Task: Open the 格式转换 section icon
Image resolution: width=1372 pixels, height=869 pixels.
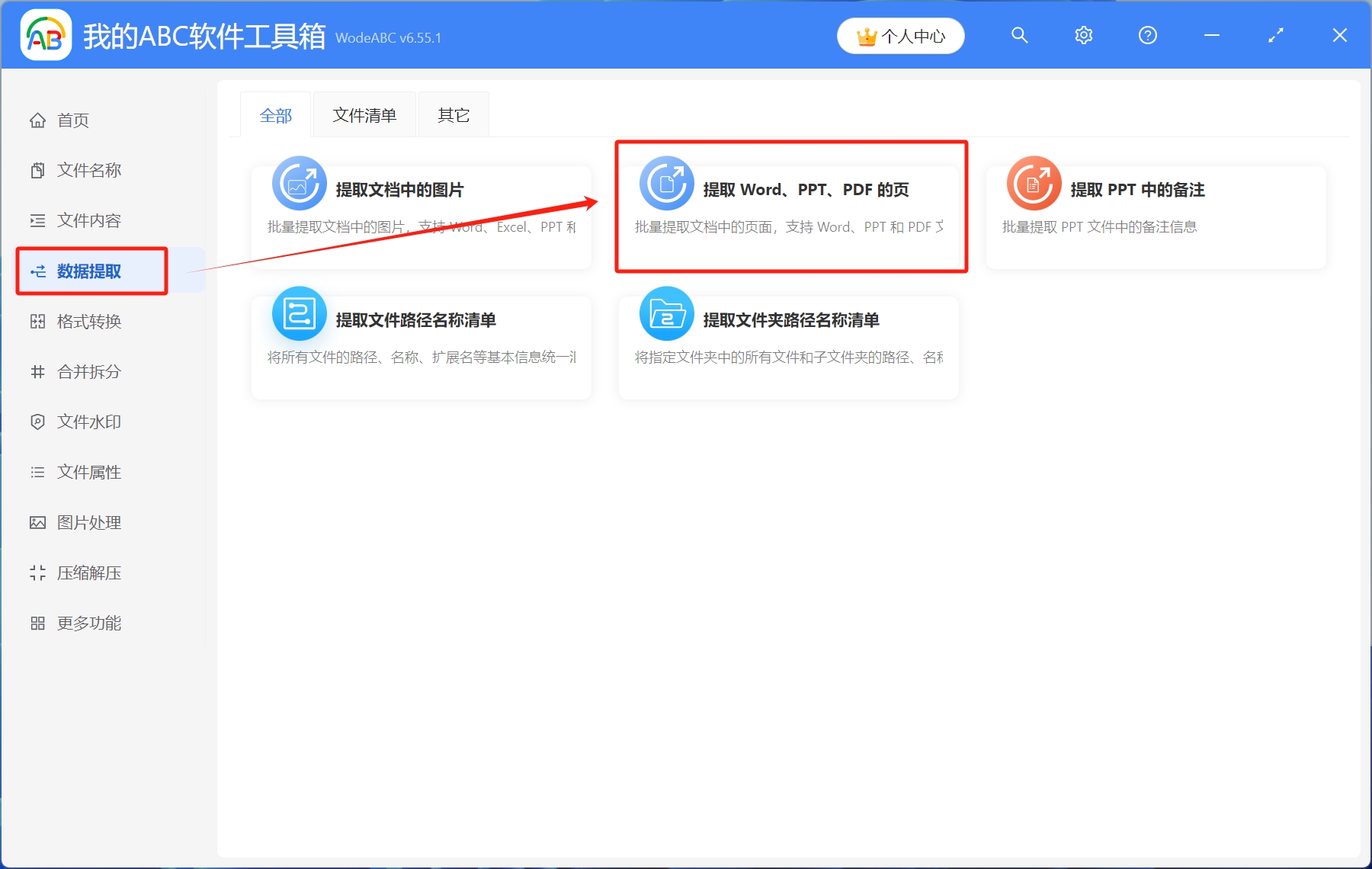Action: pyautogui.click(x=37, y=321)
